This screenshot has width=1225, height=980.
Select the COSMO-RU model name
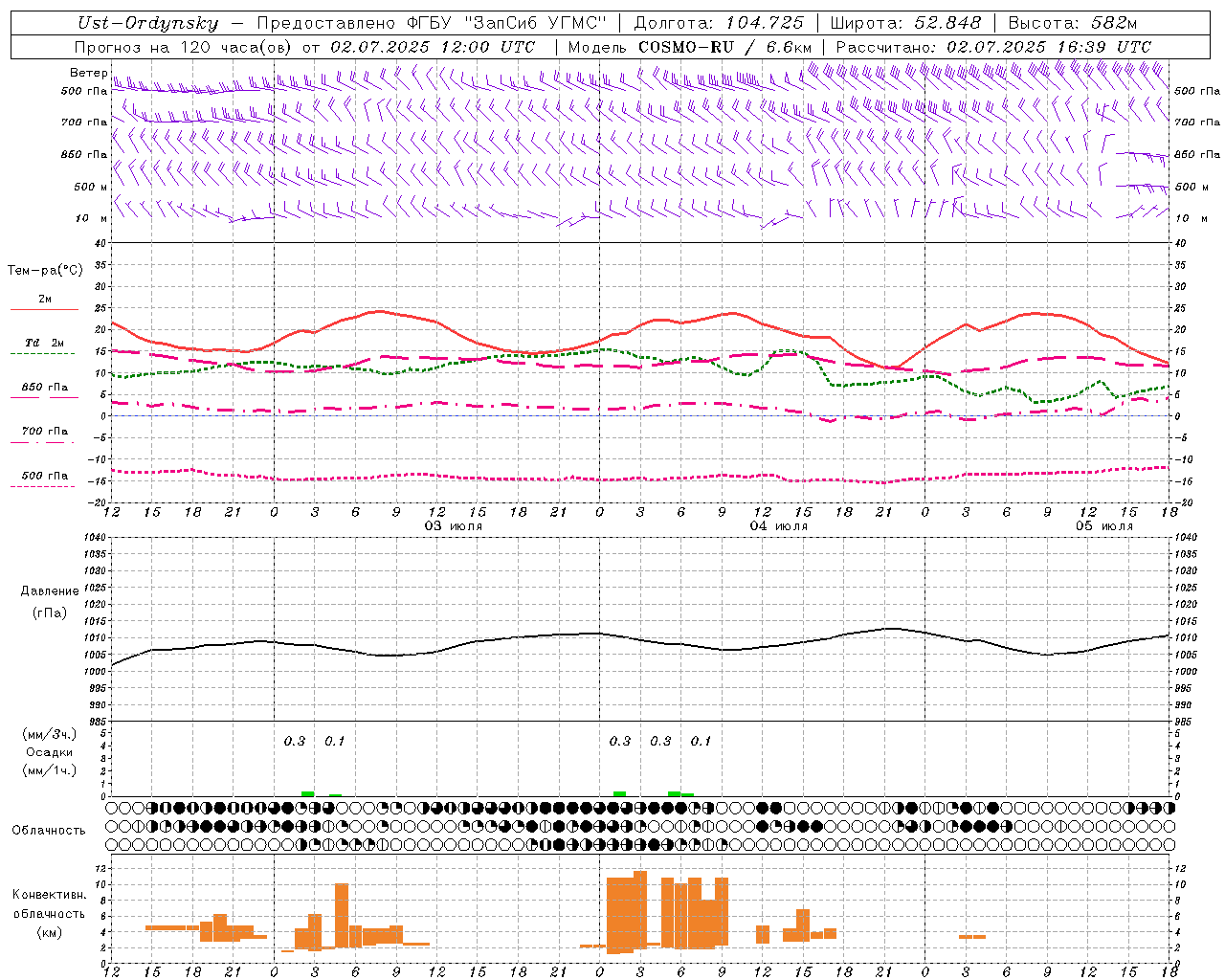[685, 47]
